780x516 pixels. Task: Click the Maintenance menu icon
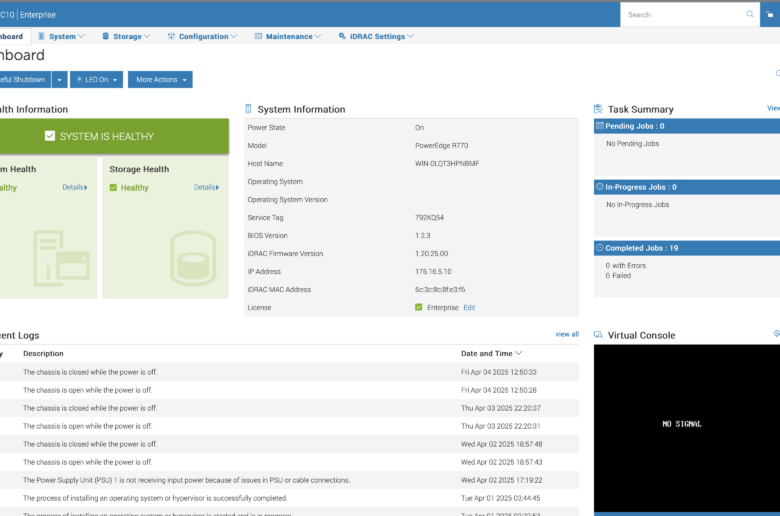pos(258,36)
